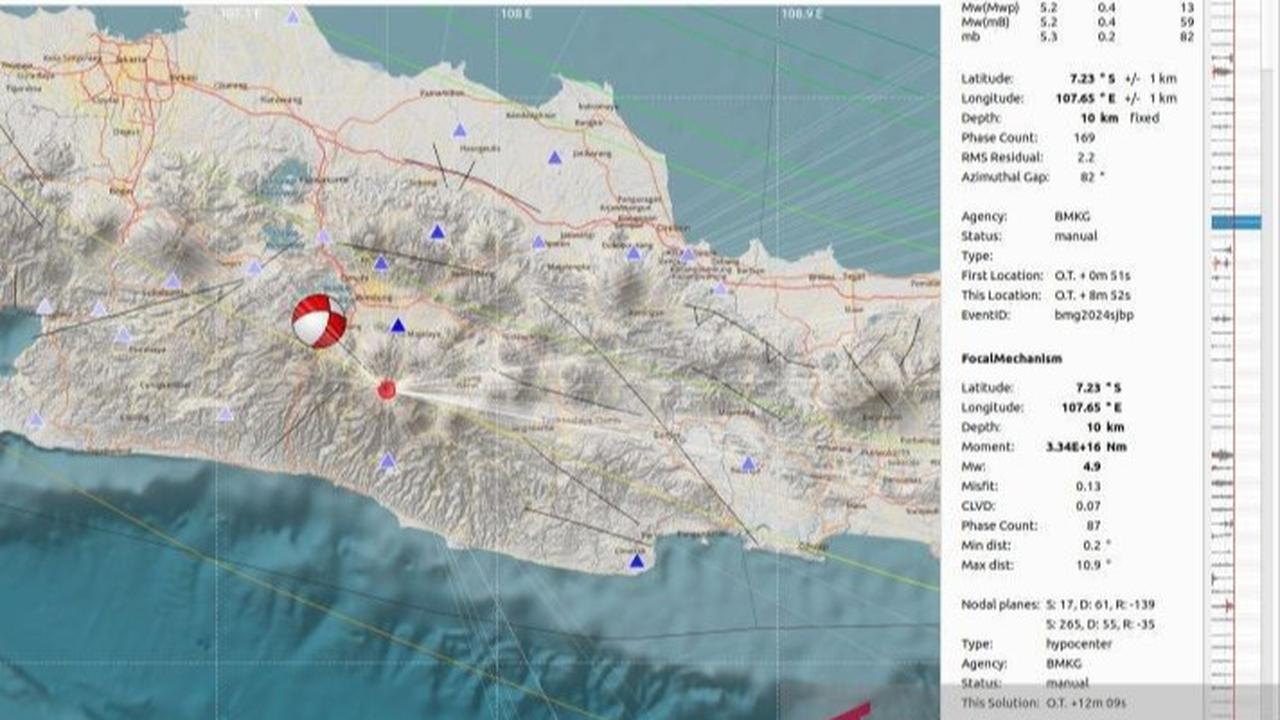The width and height of the screenshot is (1280, 720).
Task: Click the '108 E' longitude grid label
Action: [x=516, y=15]
